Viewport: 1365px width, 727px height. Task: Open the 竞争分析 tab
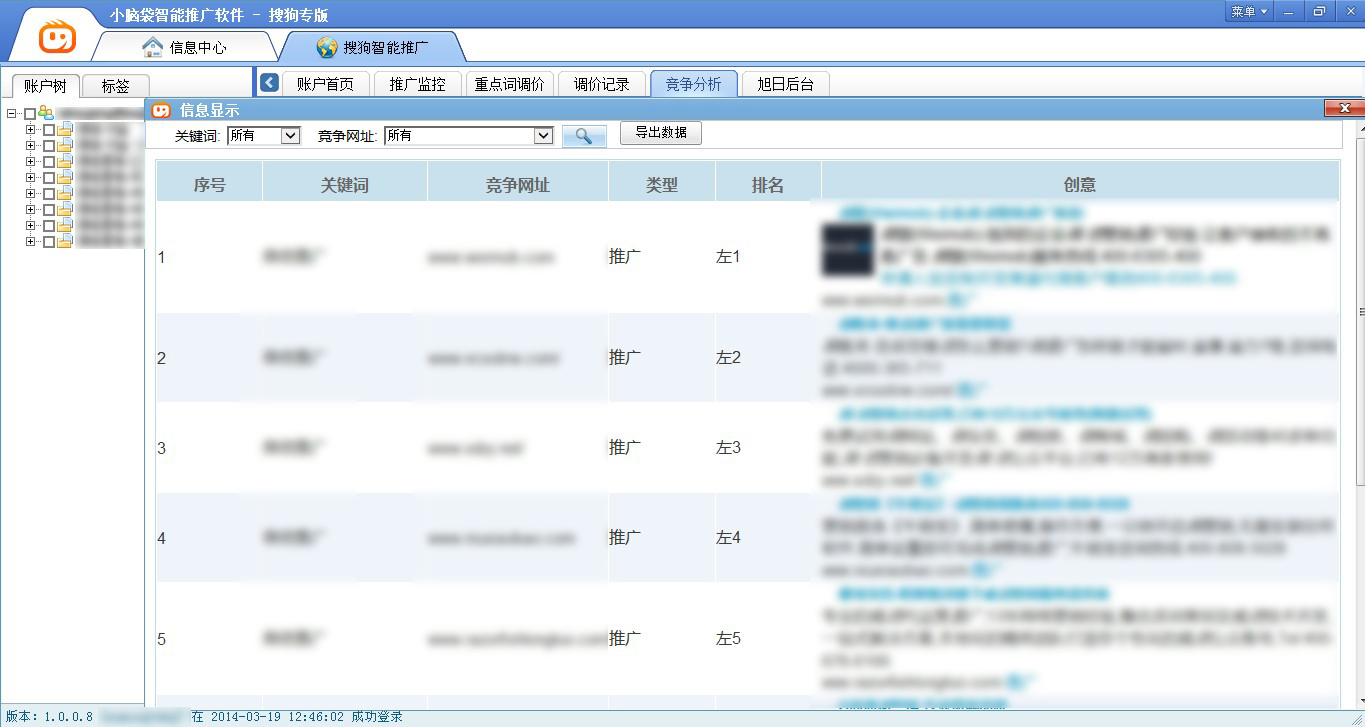point(694,84)
